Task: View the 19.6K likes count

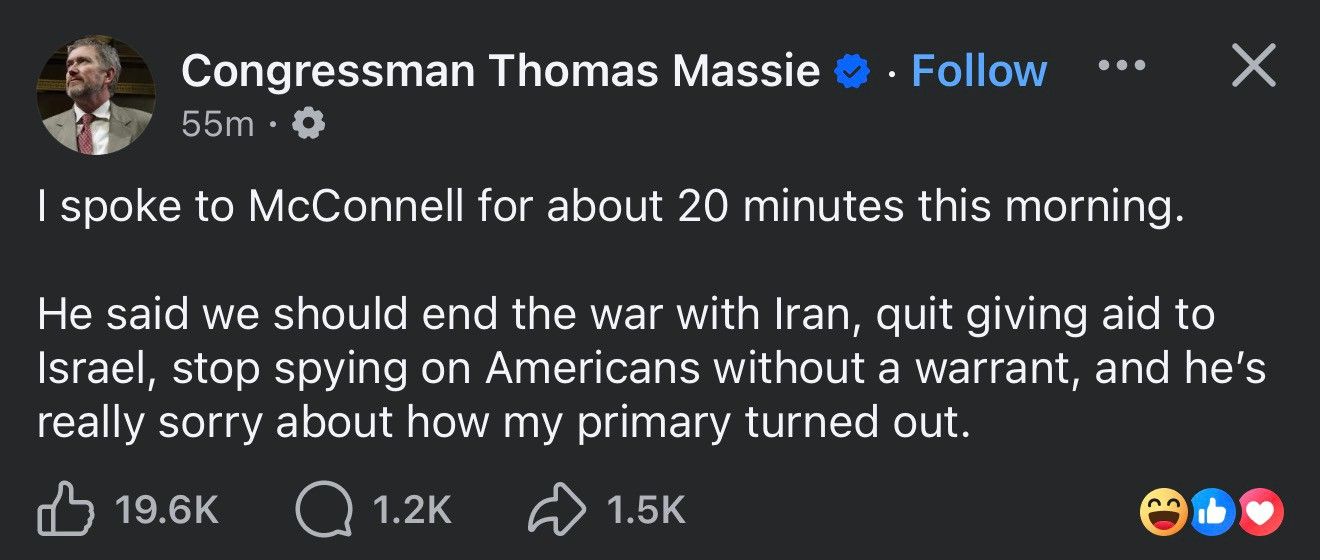Action: click(166, 511)
